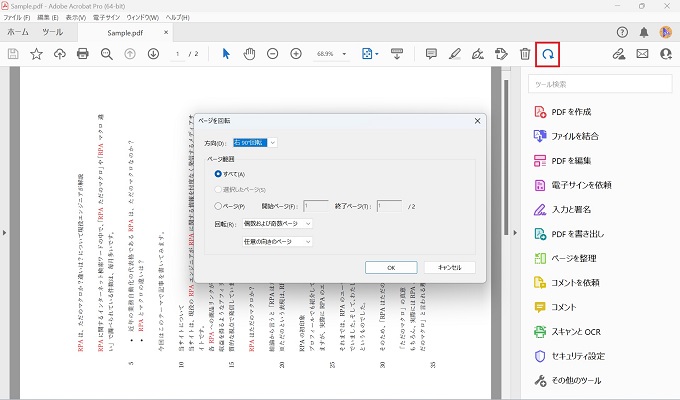
Task: Go to next page arrow
Action: (153, 54)
